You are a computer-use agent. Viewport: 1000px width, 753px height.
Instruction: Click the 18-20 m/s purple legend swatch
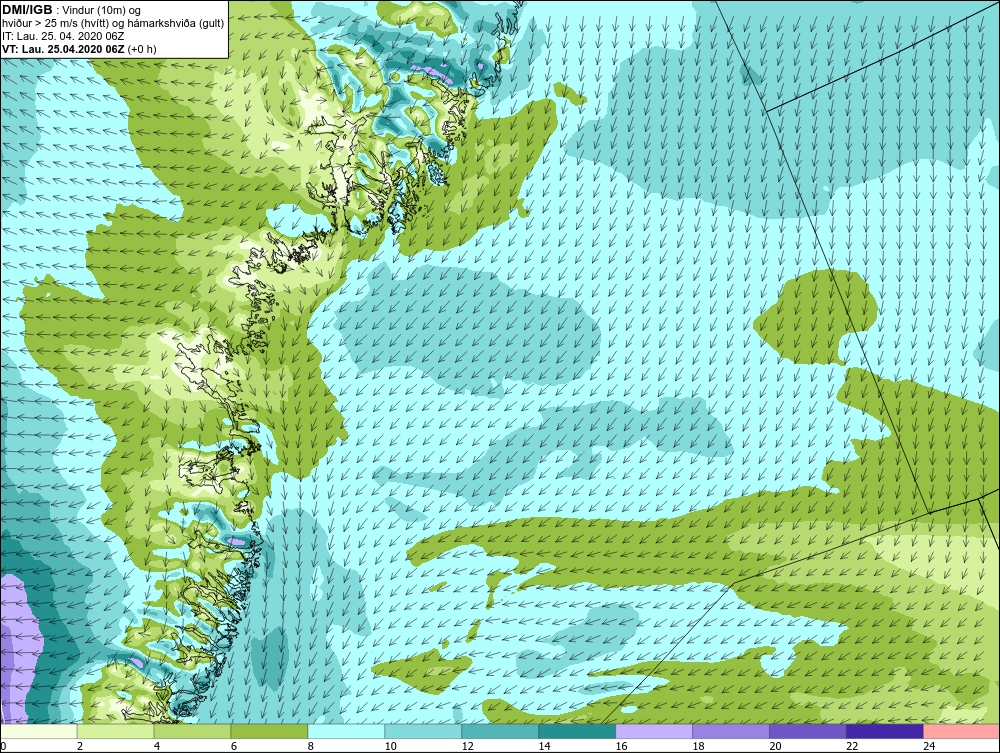[x=731, y=731]
